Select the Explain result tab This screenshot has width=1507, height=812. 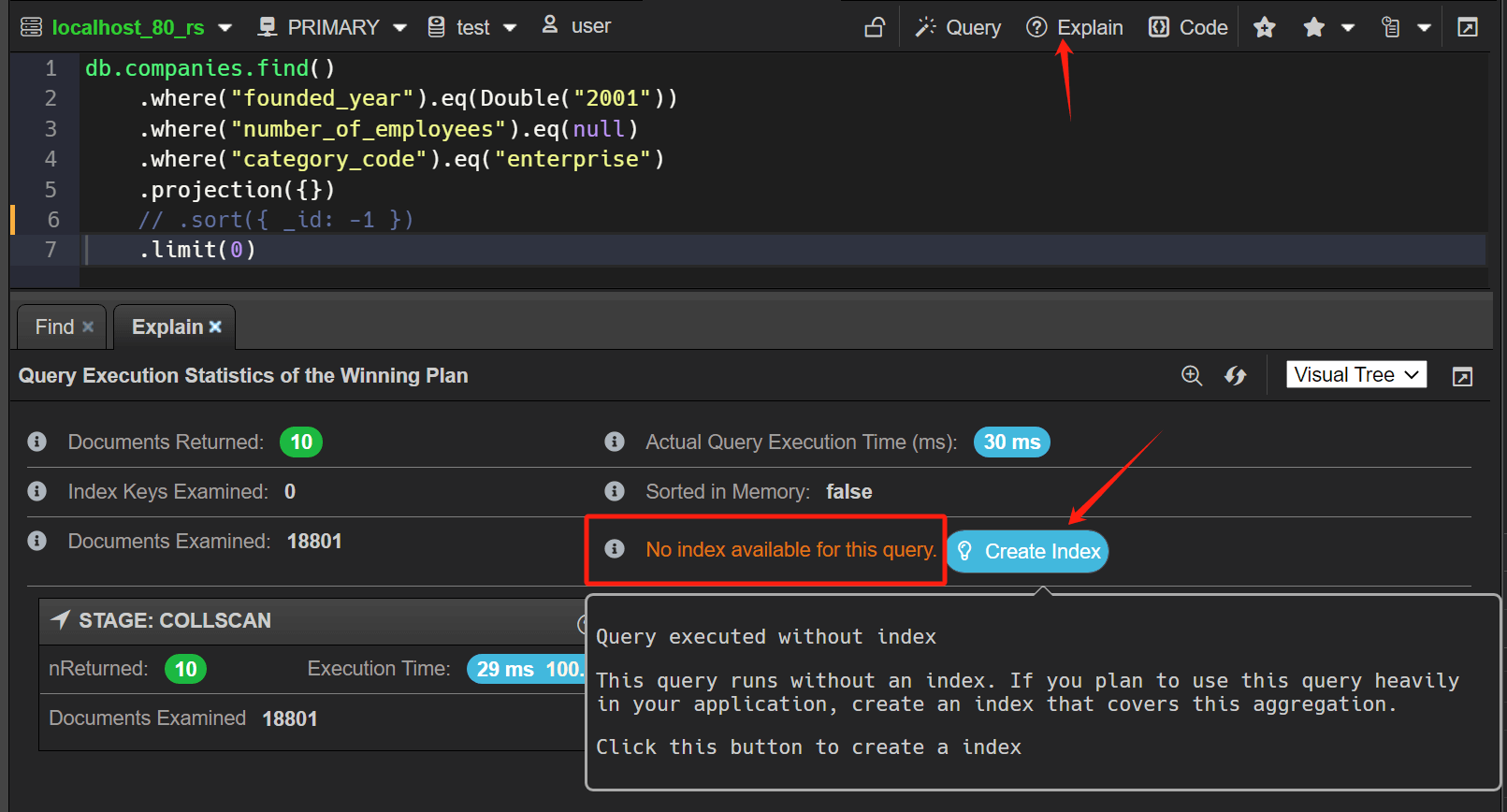pos(167,326)
